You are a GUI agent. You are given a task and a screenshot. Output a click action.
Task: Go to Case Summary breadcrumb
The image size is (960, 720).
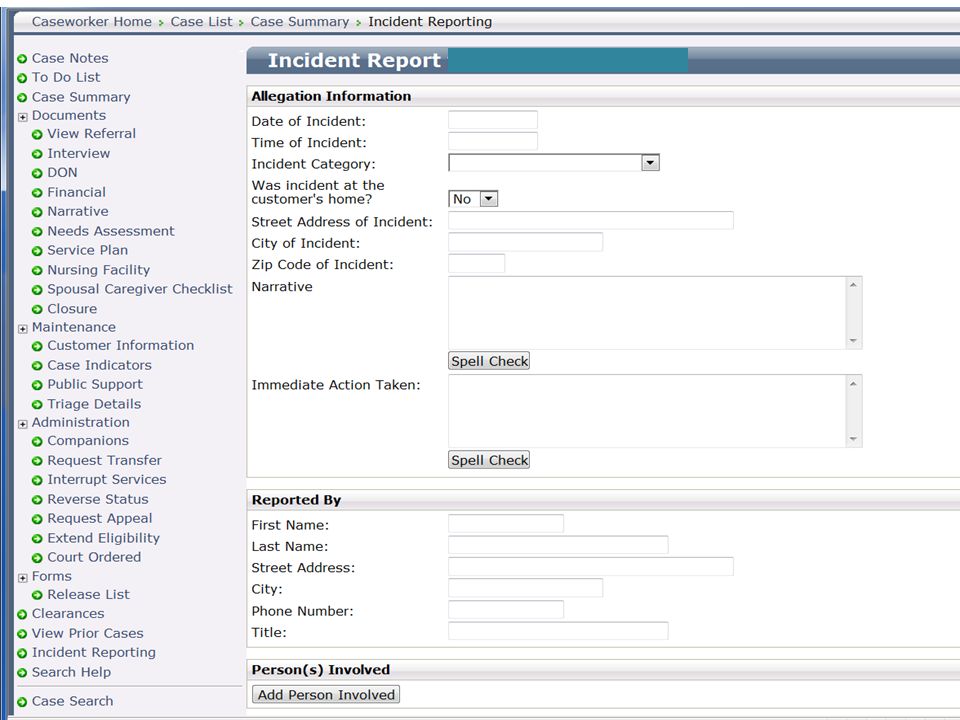pos(300,21)
